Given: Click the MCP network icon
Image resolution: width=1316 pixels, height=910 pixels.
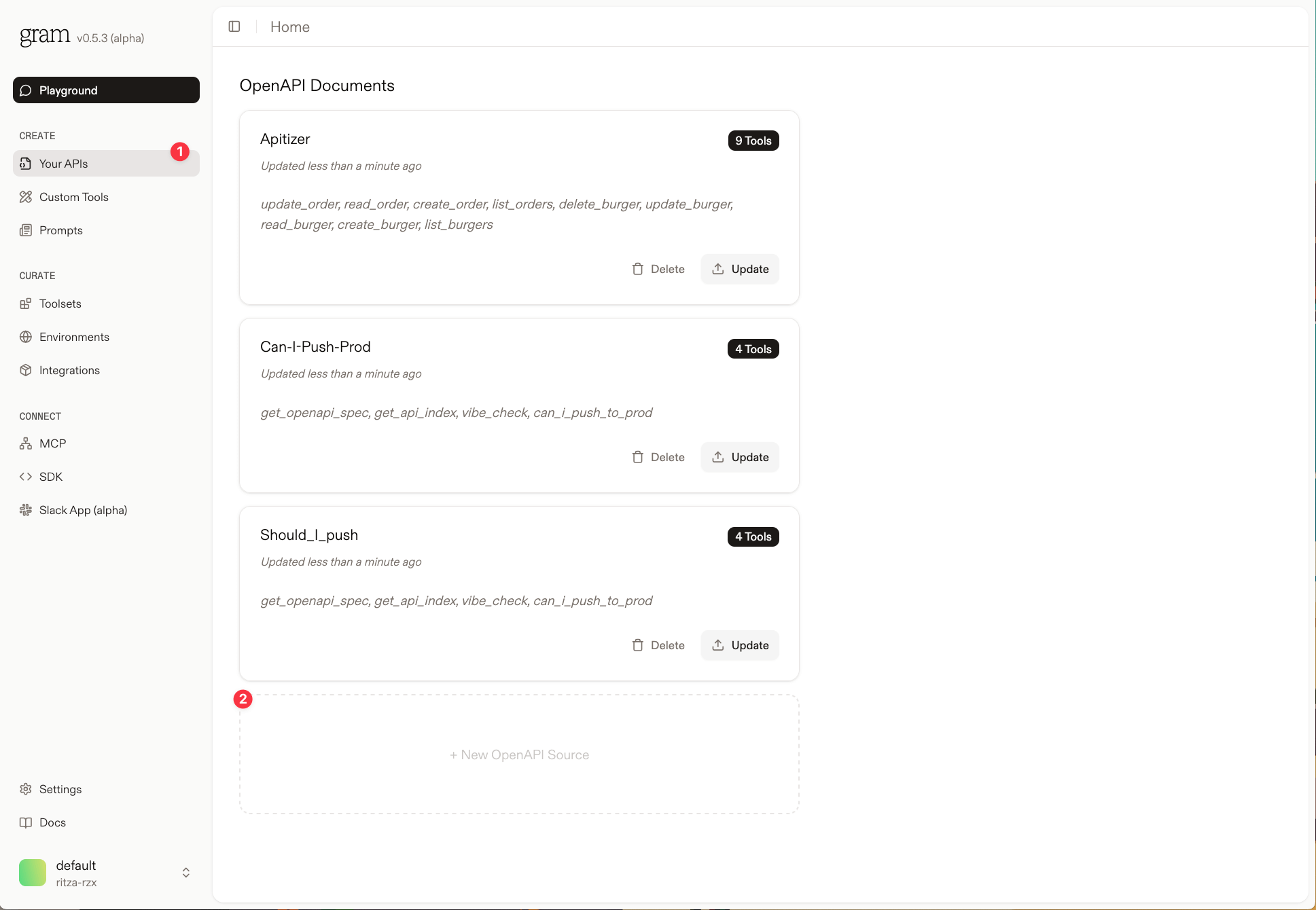Looking at the screenshot, I should click(26, 443).
